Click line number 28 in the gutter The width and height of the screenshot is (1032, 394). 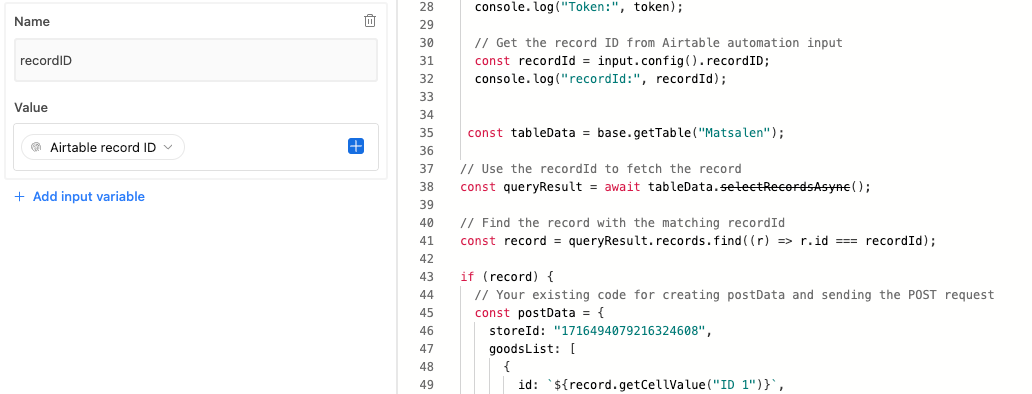pyautogui.click(x=426, y=7)
